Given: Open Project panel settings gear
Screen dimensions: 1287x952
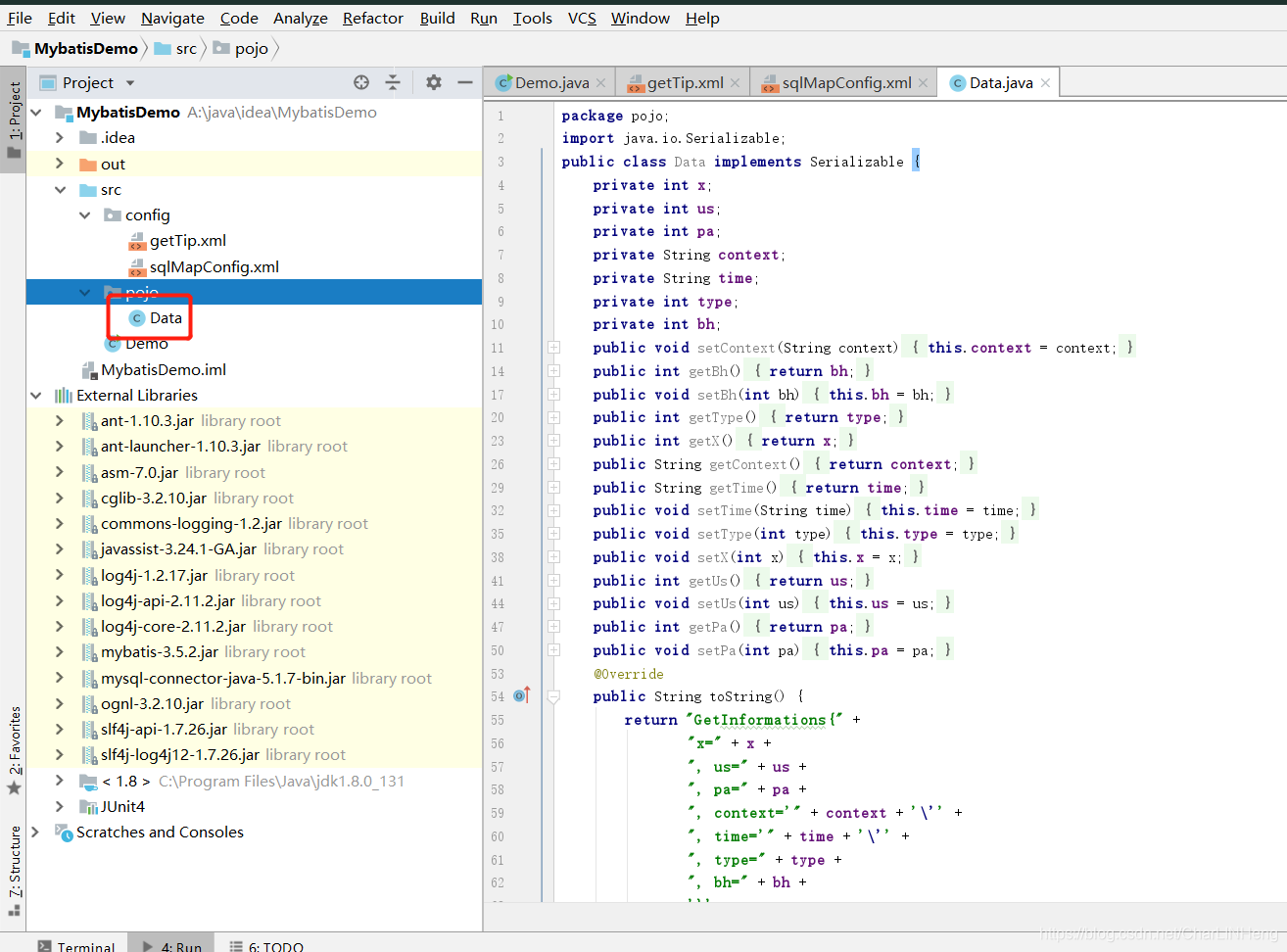Looking at the screenshot, I should coord(434,83).
